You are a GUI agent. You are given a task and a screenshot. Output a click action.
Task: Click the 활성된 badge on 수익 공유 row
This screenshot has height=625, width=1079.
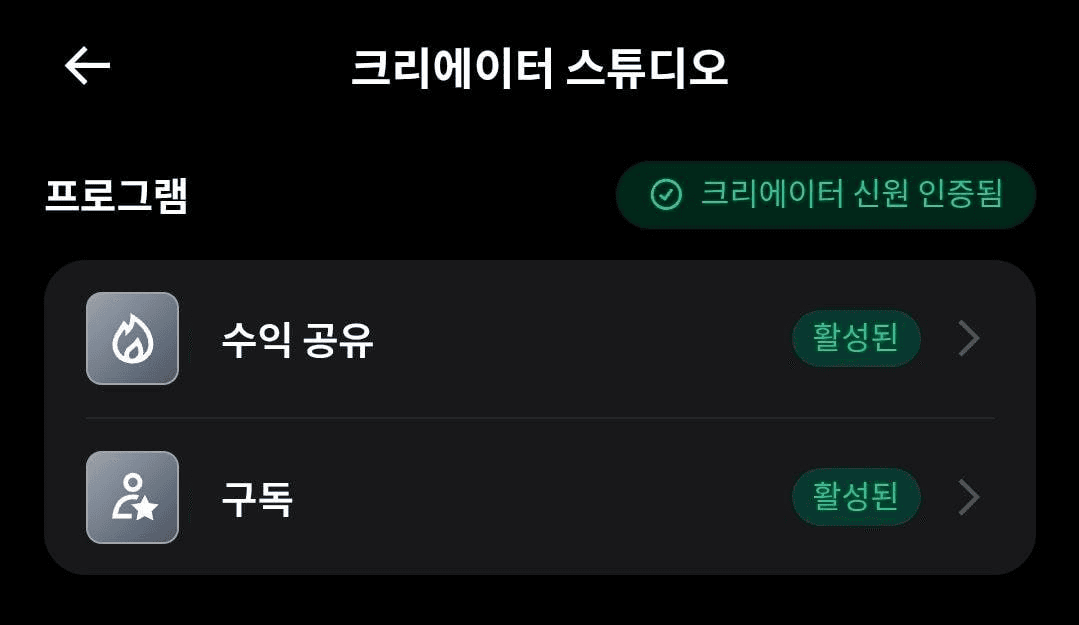[856, 338]
